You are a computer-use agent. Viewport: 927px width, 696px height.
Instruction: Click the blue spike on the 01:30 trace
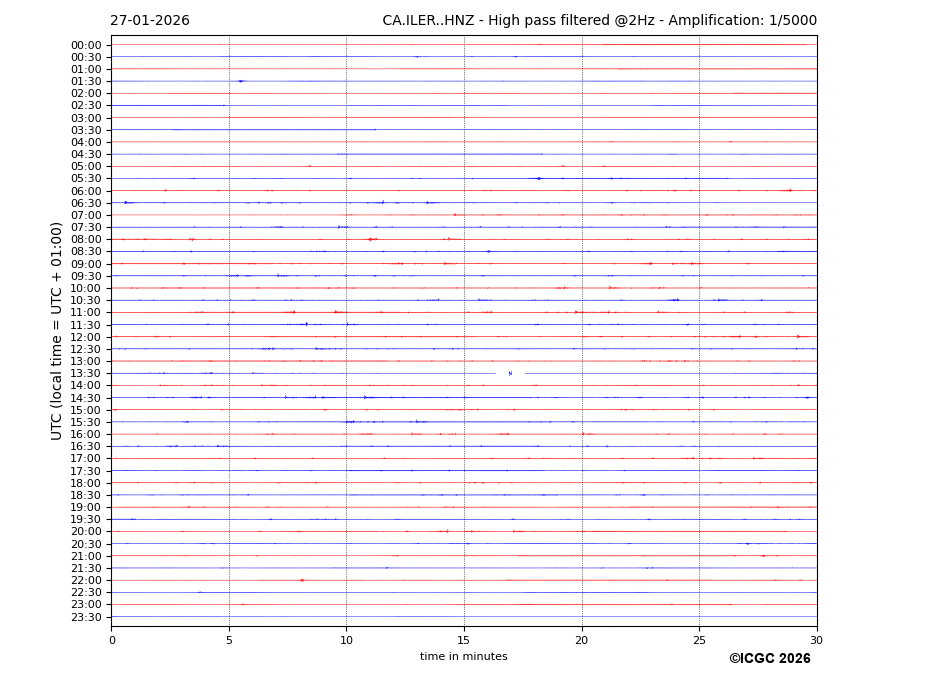[241, 81]
